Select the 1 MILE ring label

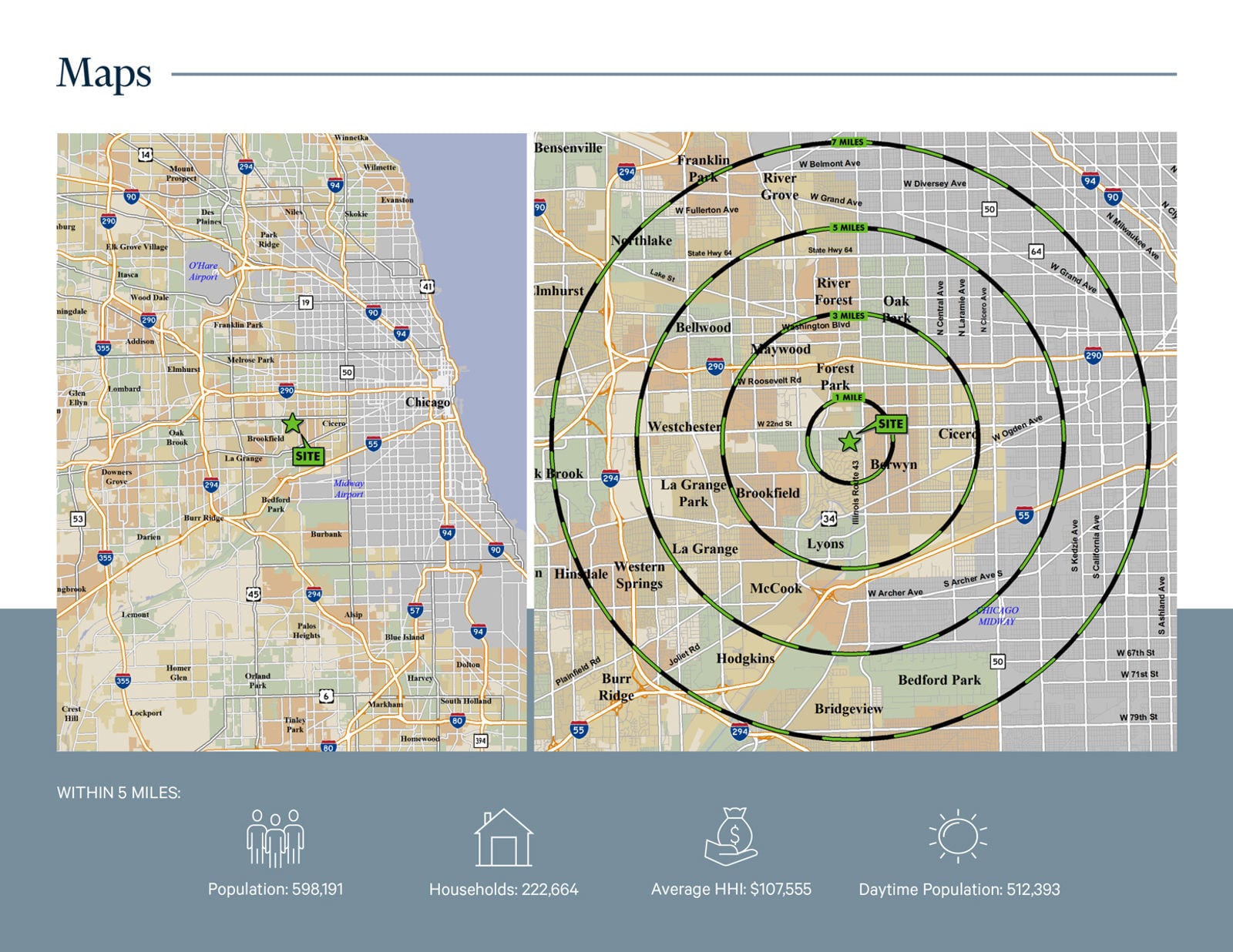click(x=848, y=397)
